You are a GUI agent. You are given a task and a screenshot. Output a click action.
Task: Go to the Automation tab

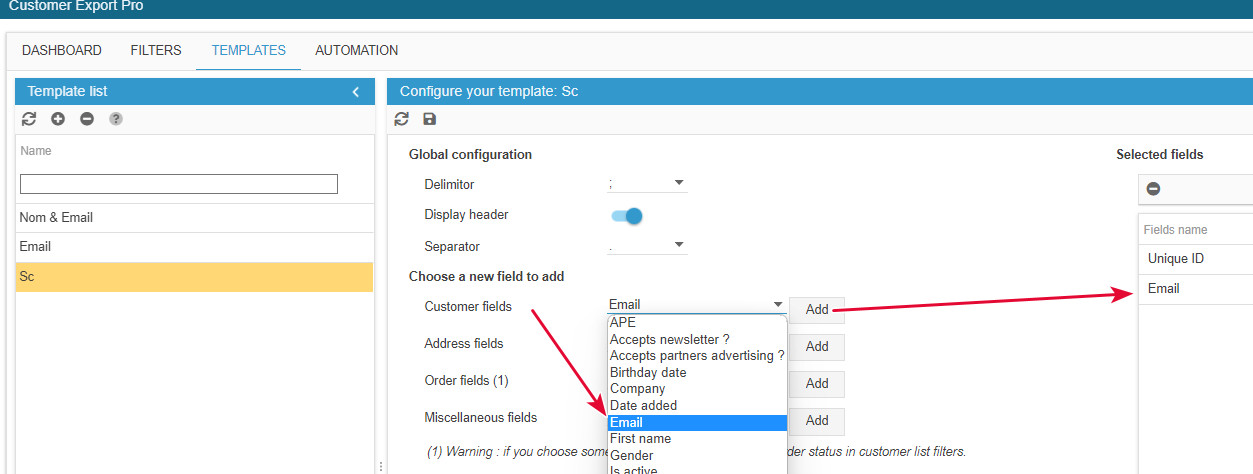point(356,50)
